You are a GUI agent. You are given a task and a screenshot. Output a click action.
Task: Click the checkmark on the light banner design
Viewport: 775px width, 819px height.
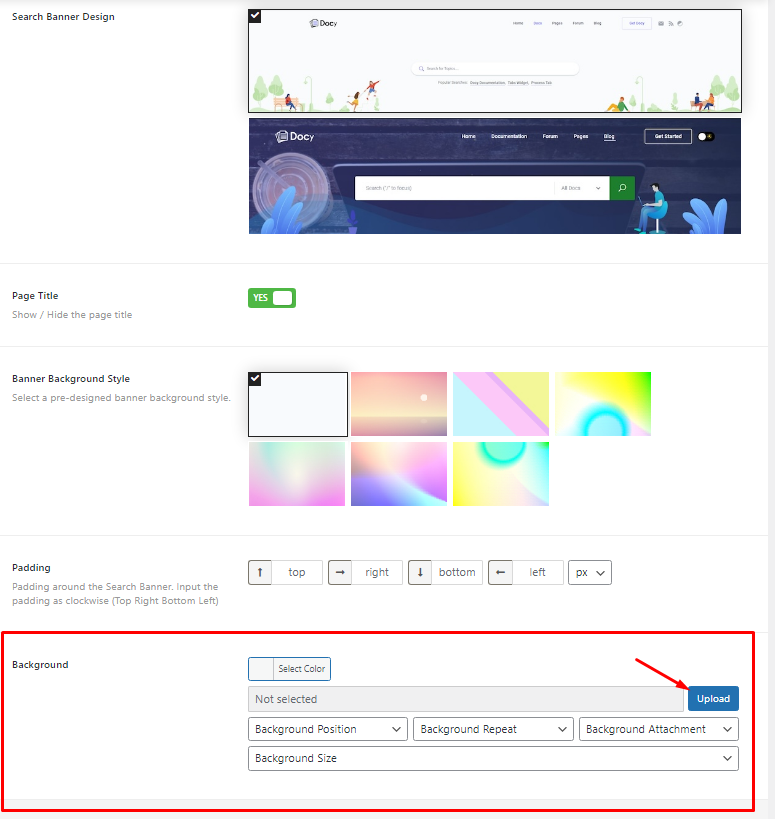(x=255, y=16)
